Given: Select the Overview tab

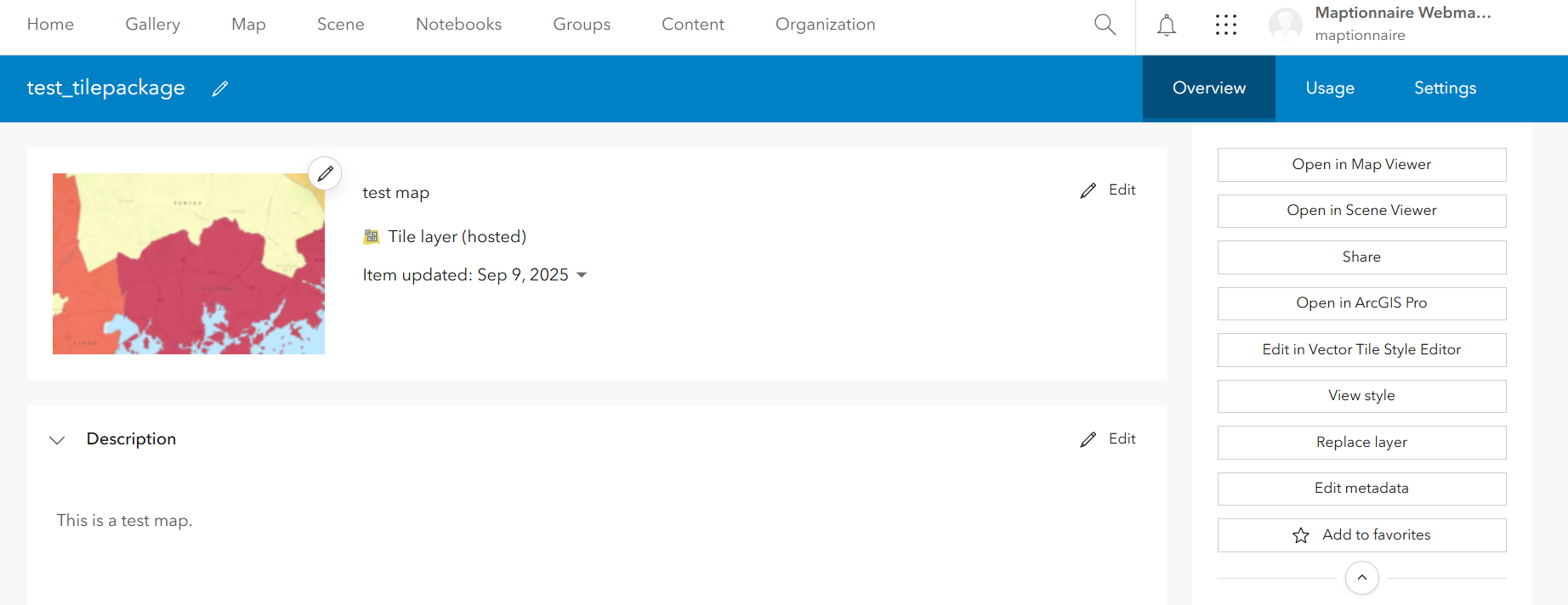Looking at the screenshot, I should [1209, 88].
